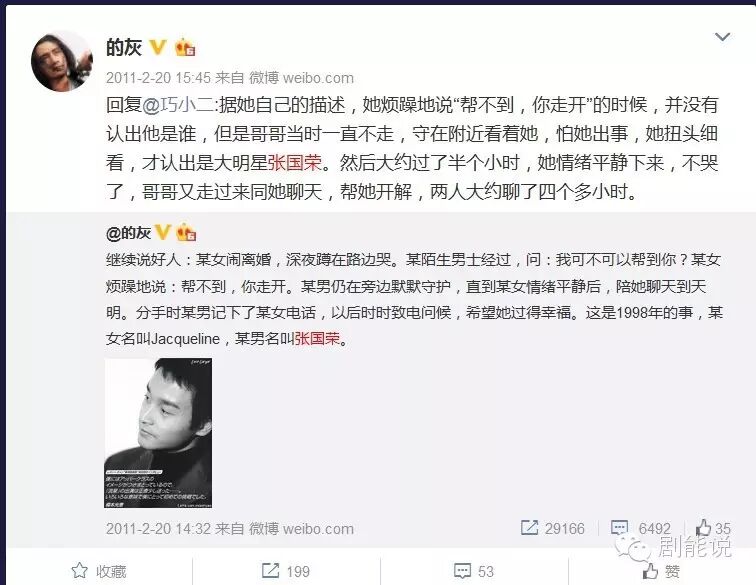Like the original post with 35 likes
The height and width of the screenshot is (585, 756).
713,528
